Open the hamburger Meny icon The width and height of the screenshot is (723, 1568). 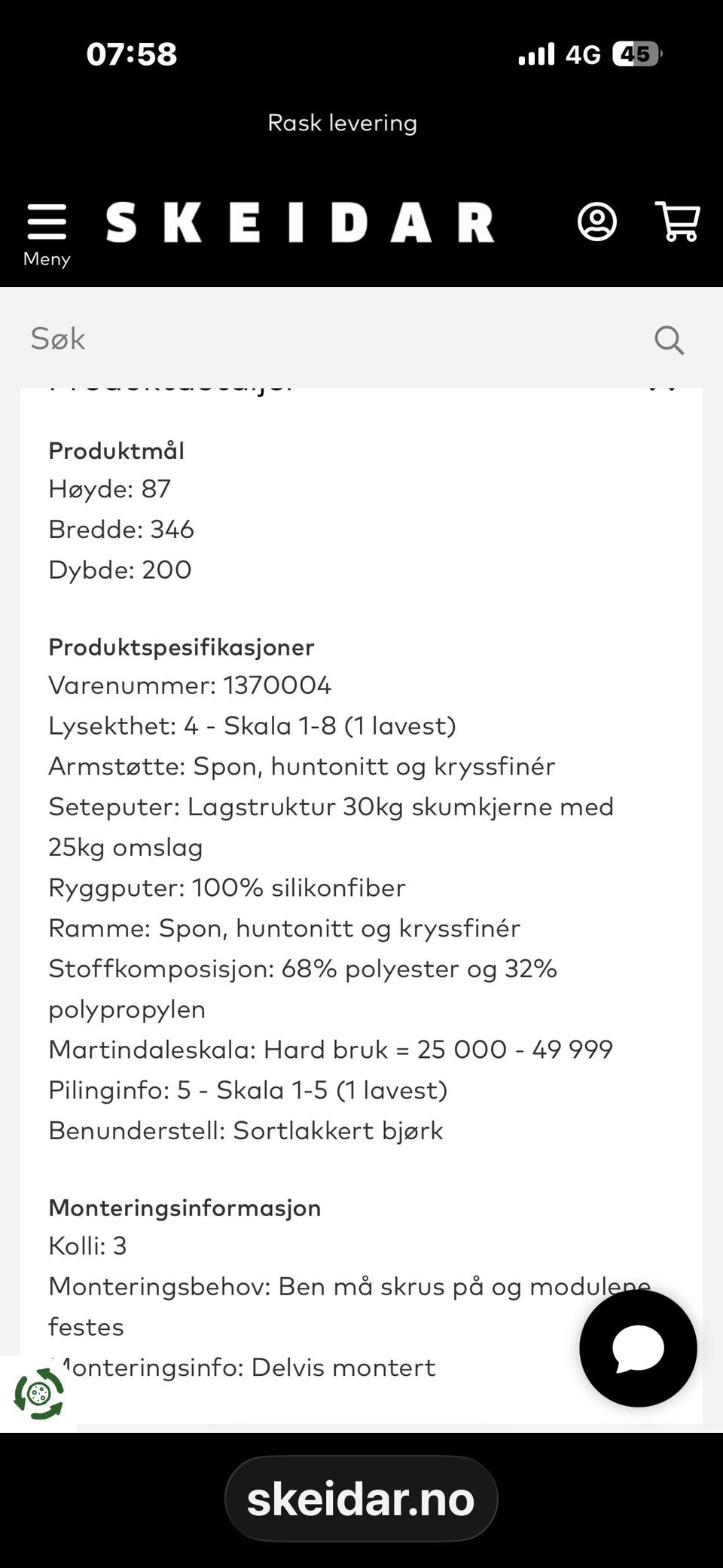tap(47, 222)
